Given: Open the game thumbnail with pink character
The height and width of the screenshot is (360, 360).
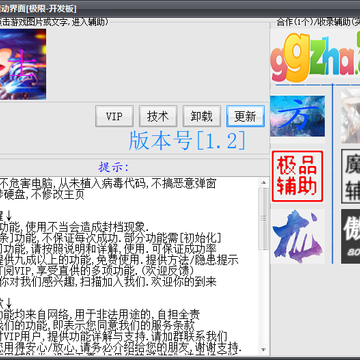Looking at the screenshot, I should 23,64.
